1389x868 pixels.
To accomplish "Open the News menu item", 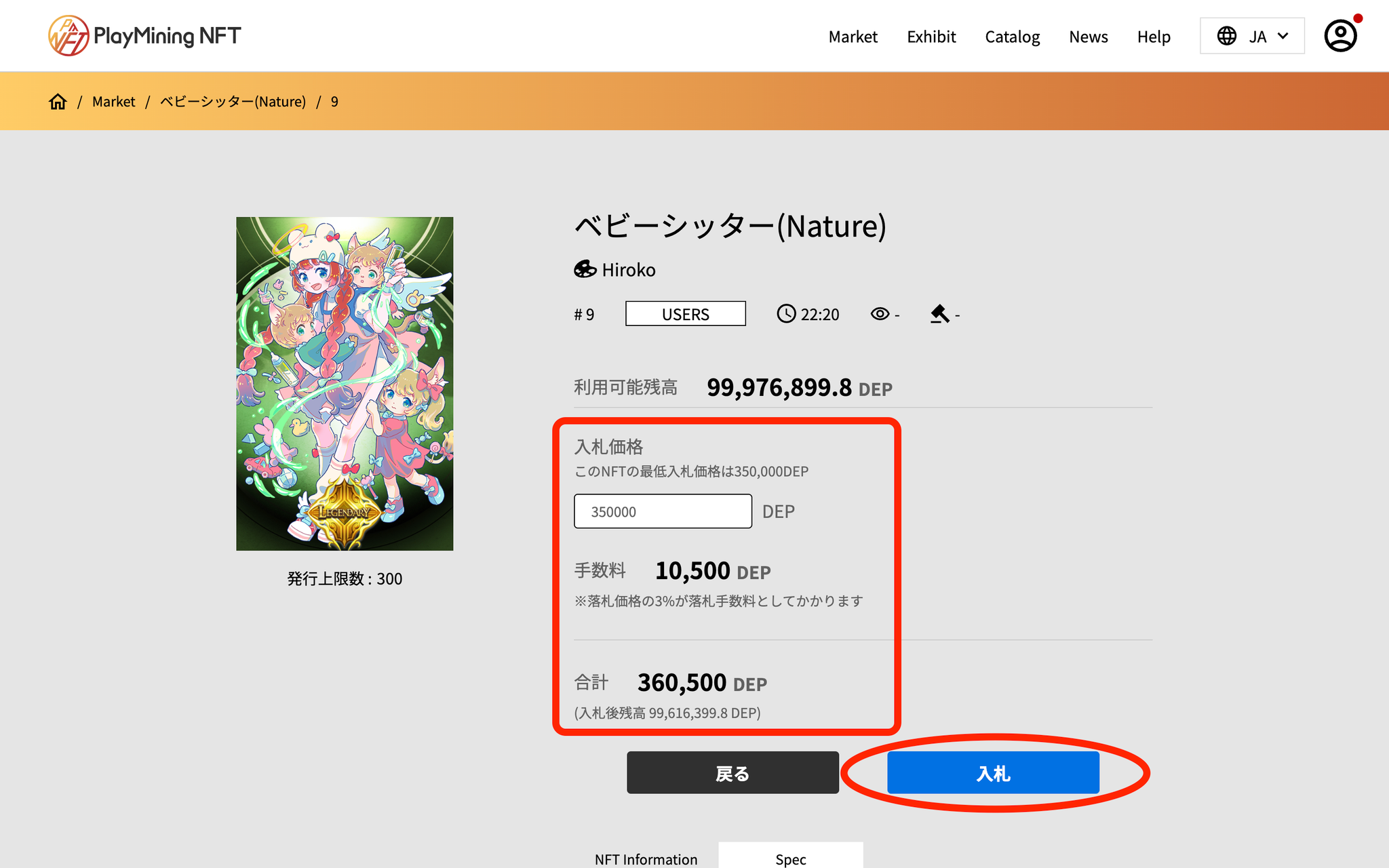I will pos(1088,37).
